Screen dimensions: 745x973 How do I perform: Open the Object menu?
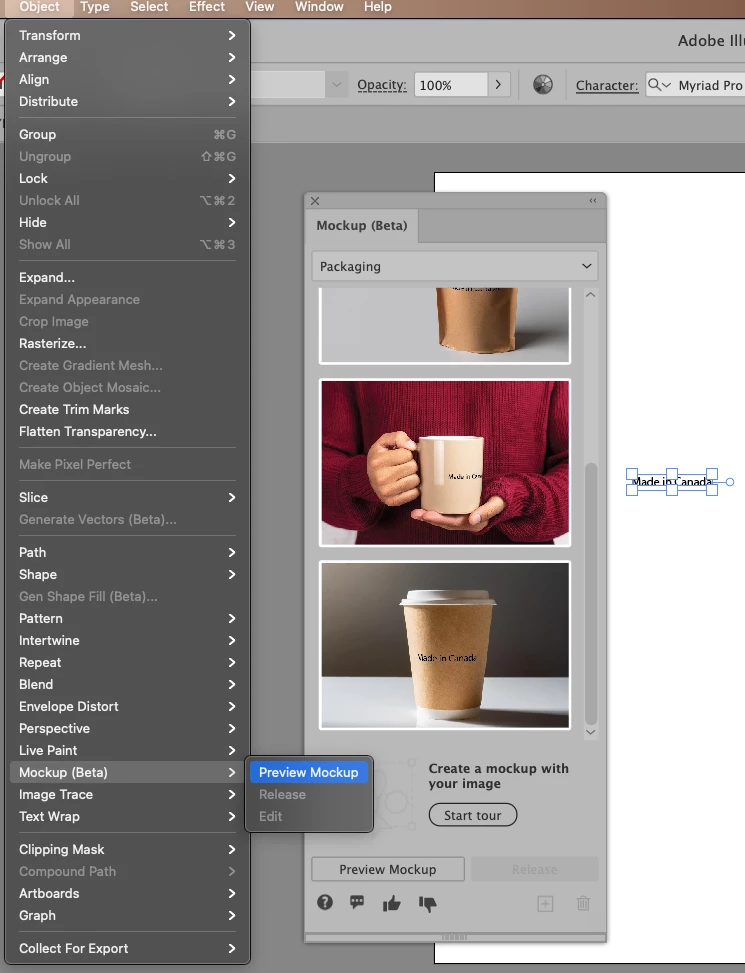point(39,7)
